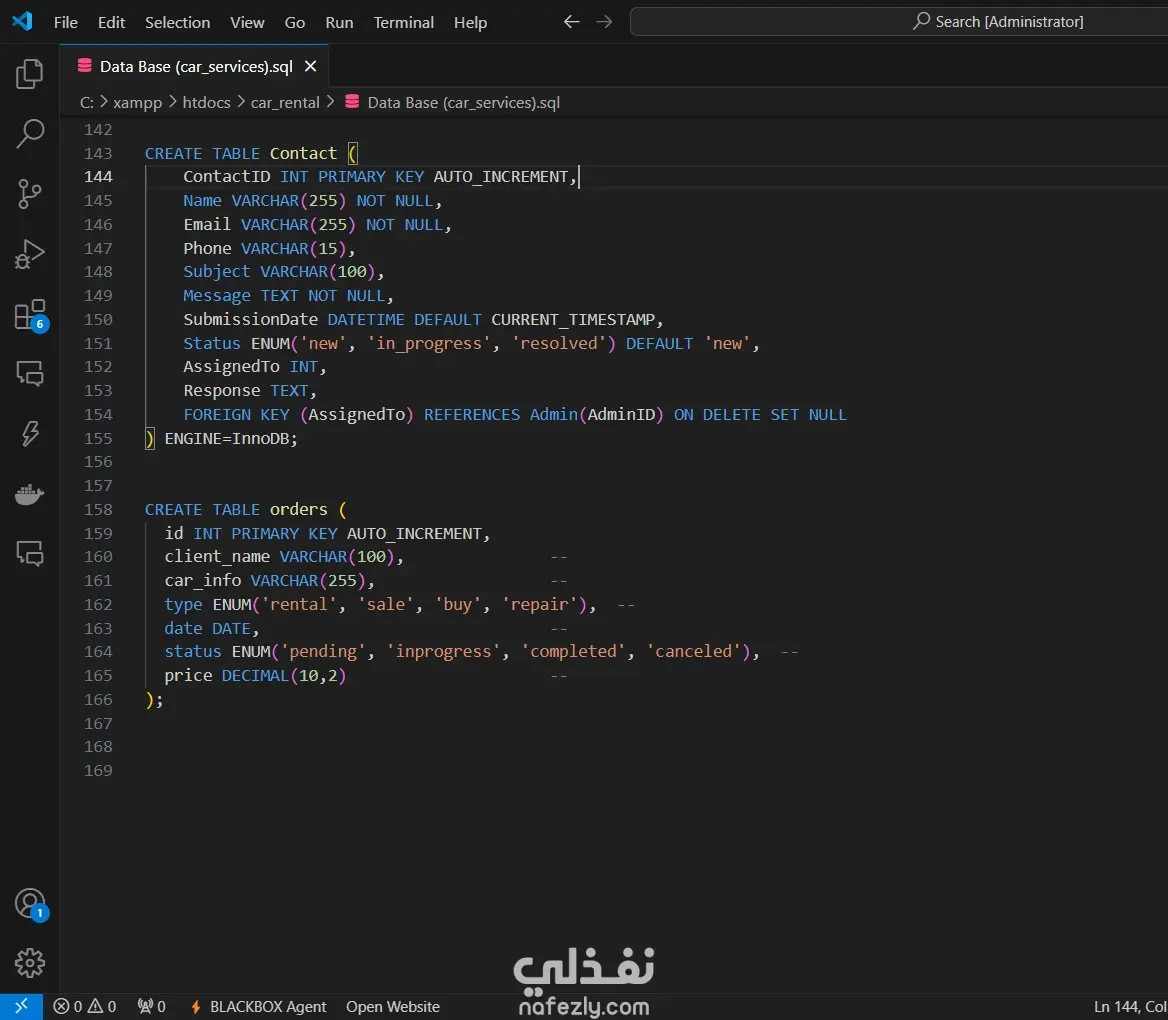Open Extensions view with 6 badge
This screenshot has width=1168, height=1020.
[x=30, y=314]
